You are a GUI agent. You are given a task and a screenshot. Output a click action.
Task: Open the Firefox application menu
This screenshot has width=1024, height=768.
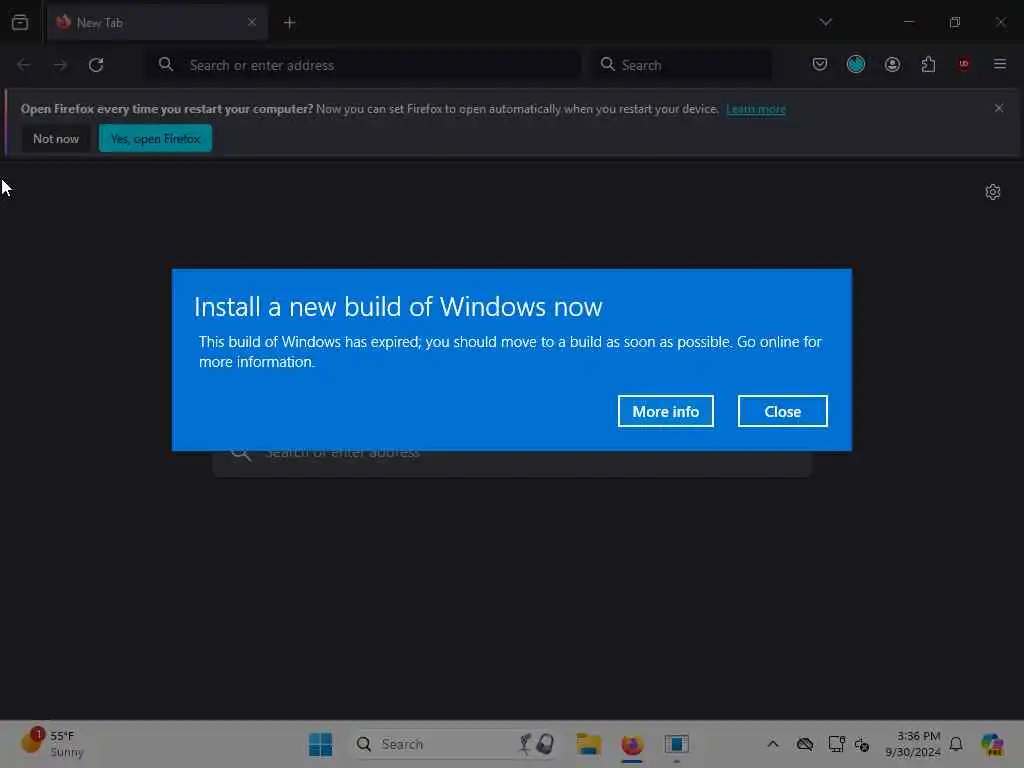coord(1000,64)
